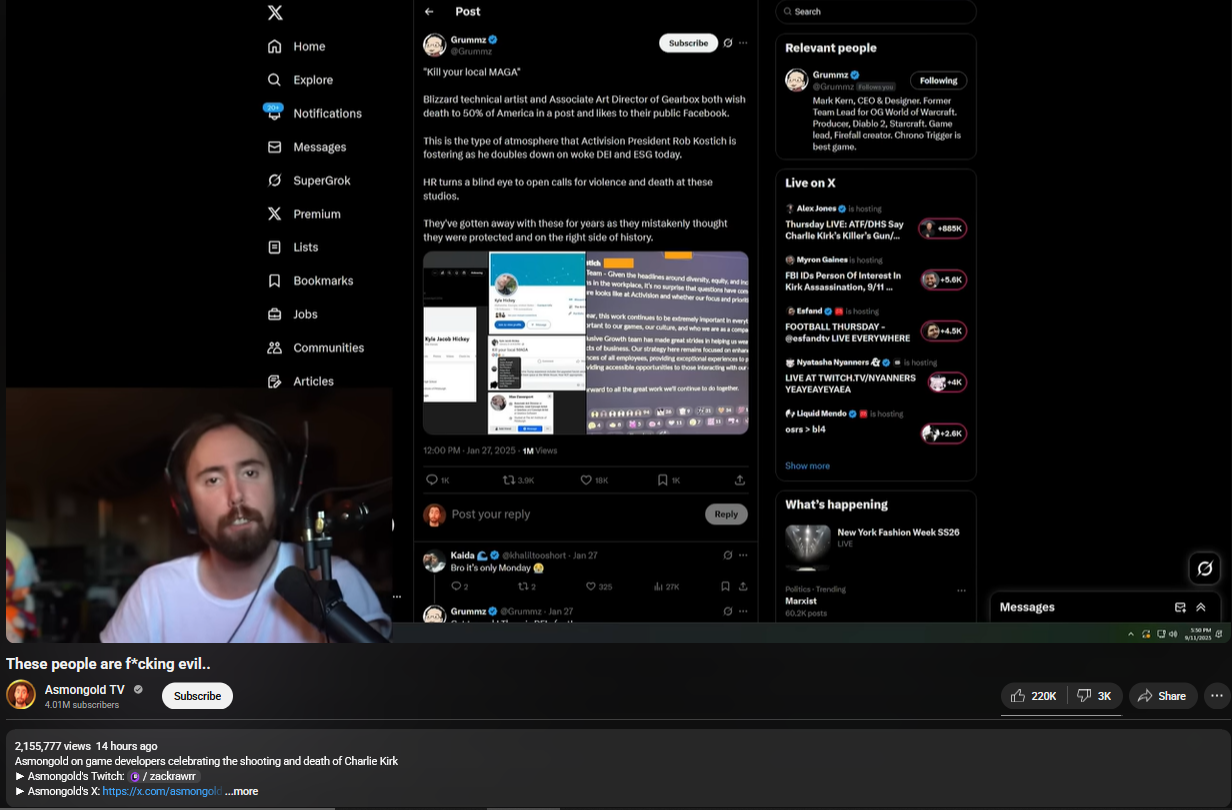Screen dimensions: 1232x810
Task: Expand description with '...more'
Action: tap(241, 791)
